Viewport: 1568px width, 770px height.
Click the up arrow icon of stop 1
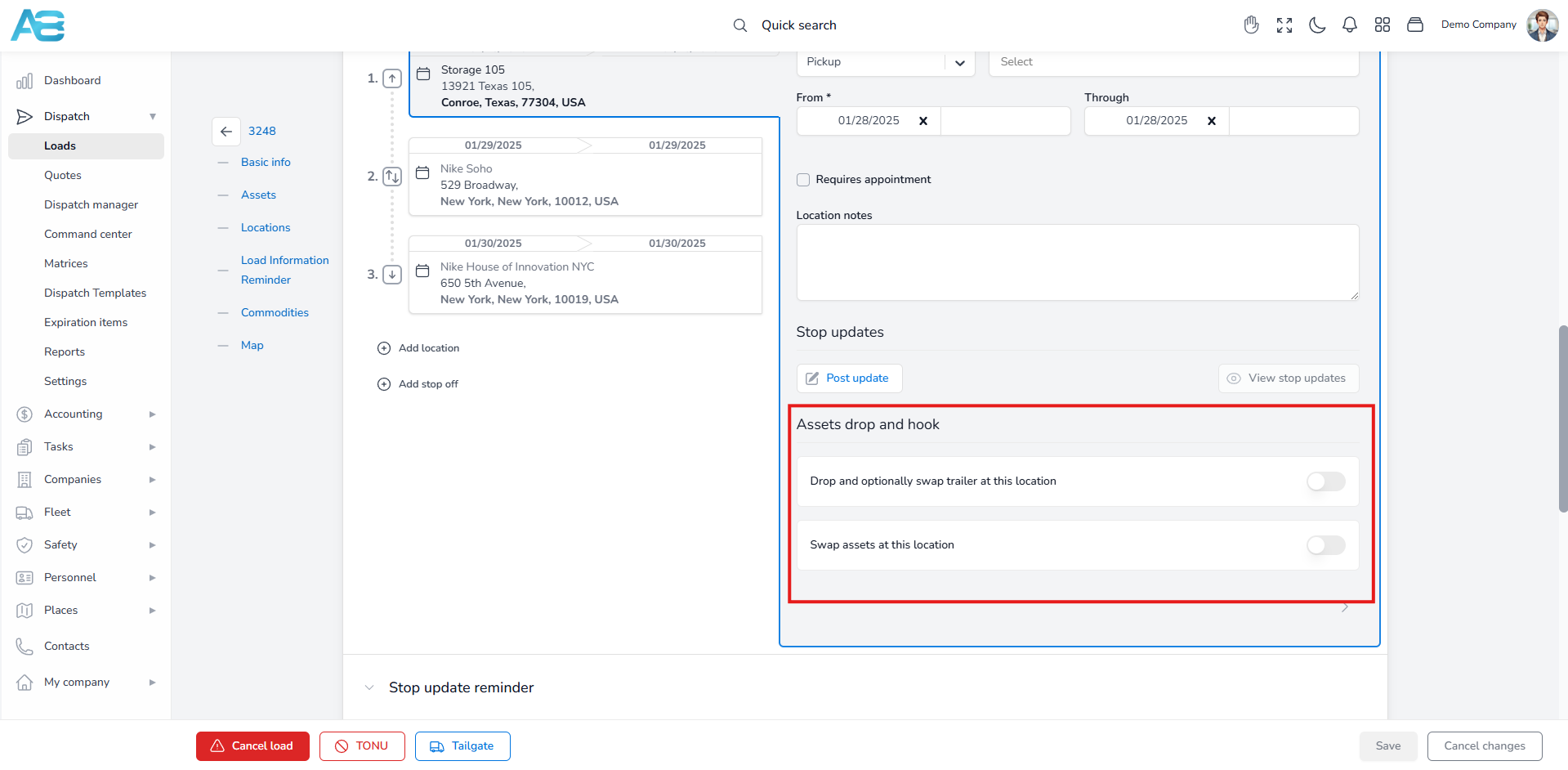(392, 78)
